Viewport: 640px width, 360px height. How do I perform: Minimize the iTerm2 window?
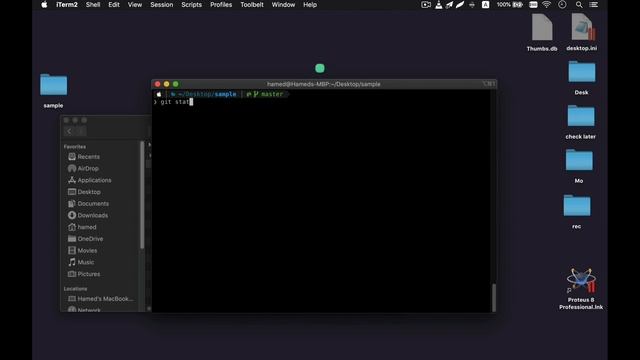coord(167,84)
